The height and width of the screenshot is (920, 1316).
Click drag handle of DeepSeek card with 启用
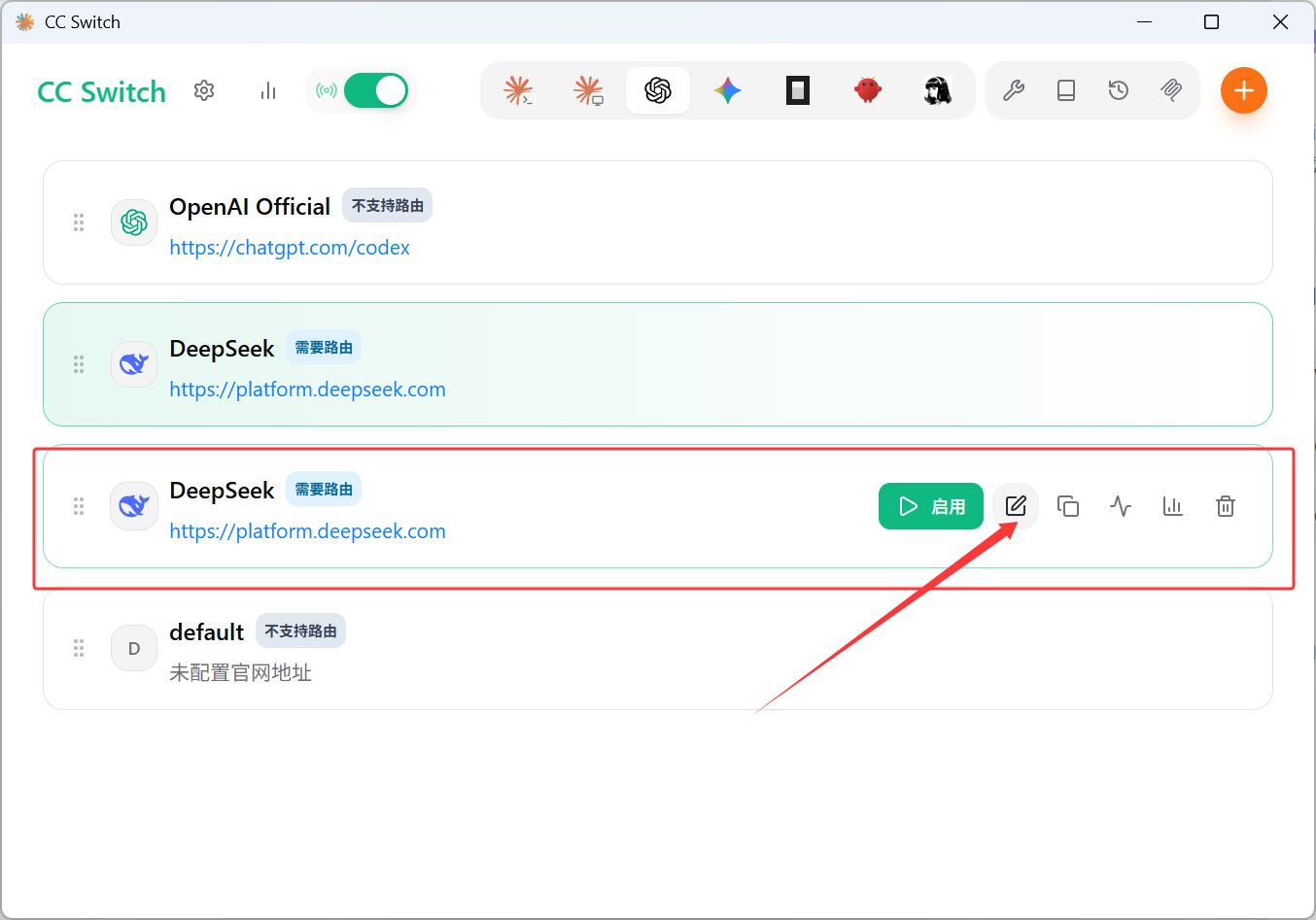[79, 506]
